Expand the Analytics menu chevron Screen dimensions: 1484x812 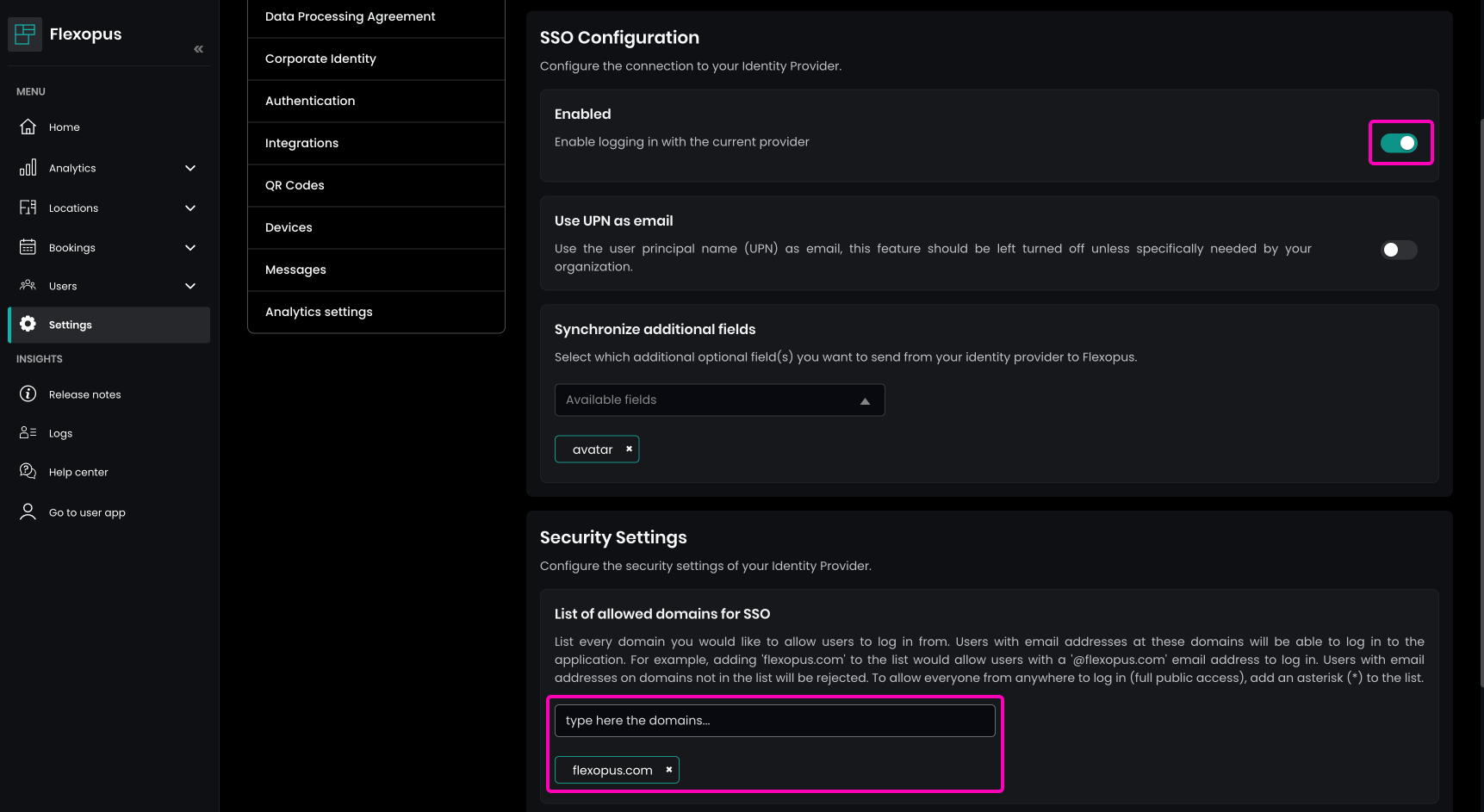click(x=190, y=168)
